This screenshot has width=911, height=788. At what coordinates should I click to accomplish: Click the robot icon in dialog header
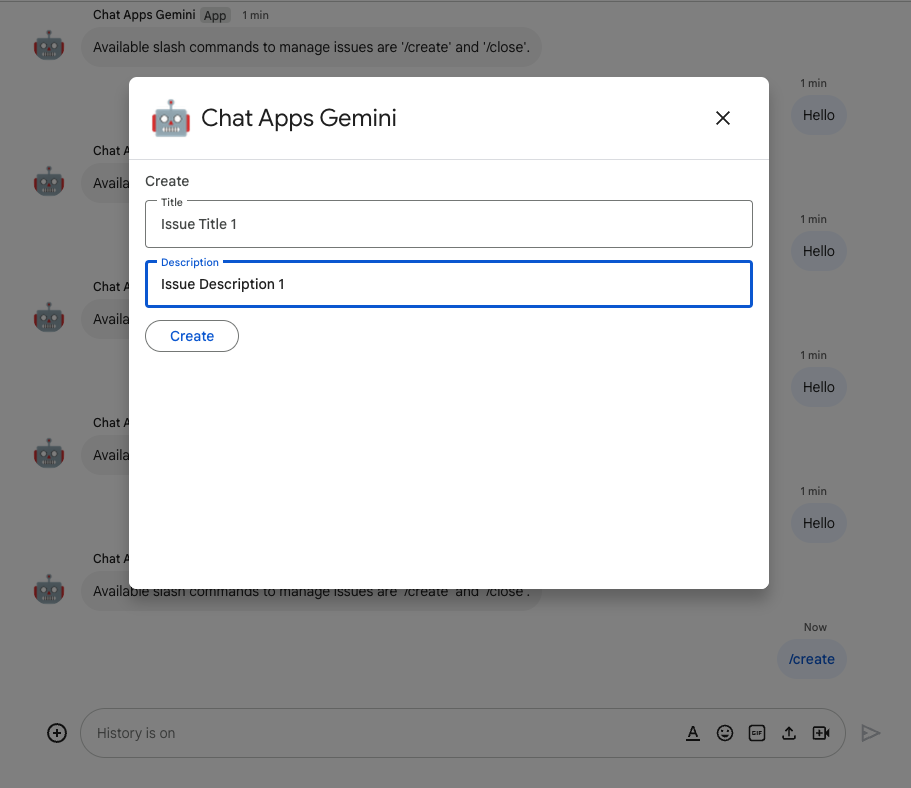[x=171, y=118]
